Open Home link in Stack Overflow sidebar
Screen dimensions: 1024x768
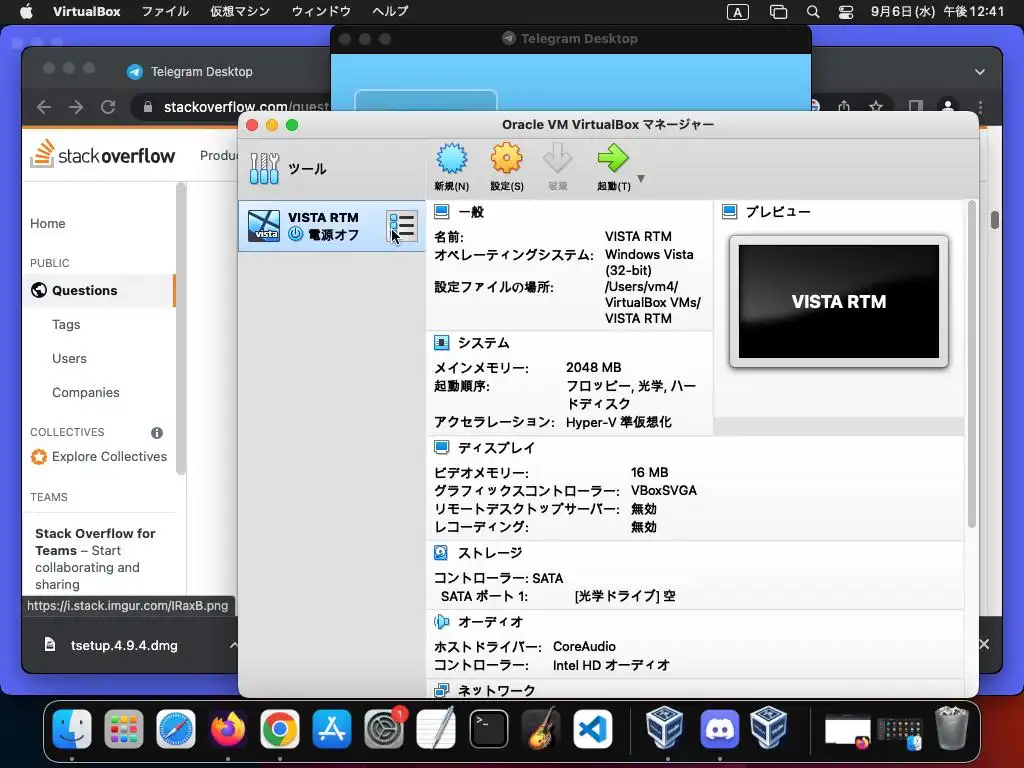(48, 223)
